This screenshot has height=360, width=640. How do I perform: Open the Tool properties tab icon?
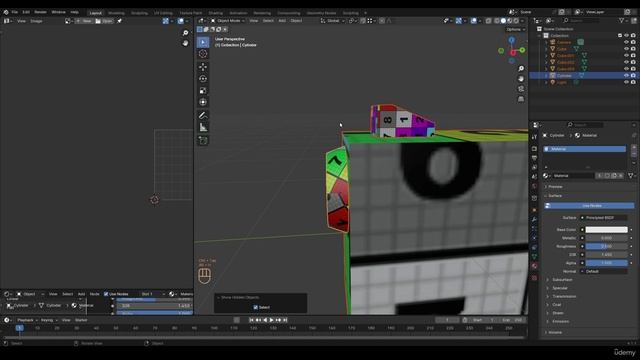click(x=534, y=137)
